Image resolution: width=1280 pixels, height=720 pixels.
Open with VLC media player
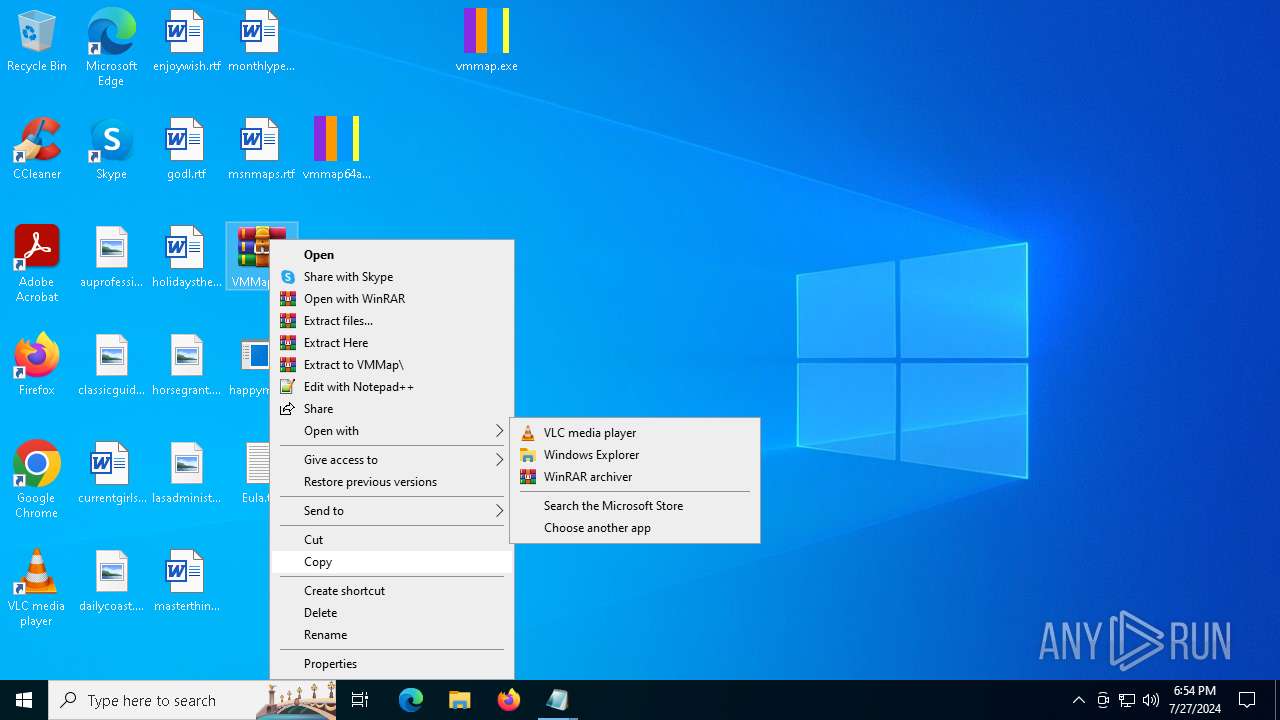pos(635,433)
